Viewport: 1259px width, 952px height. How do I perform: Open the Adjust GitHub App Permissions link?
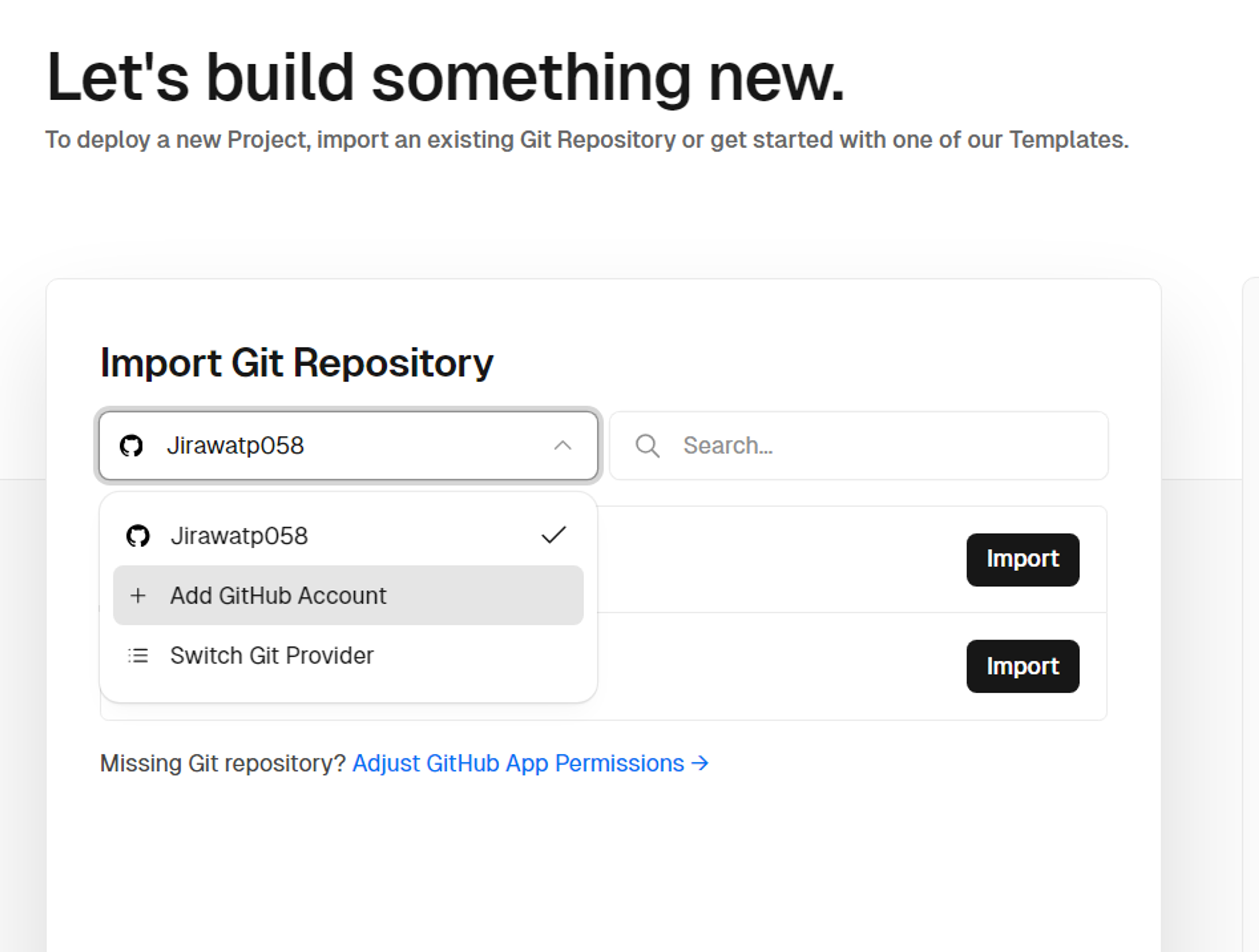(530, 763)
